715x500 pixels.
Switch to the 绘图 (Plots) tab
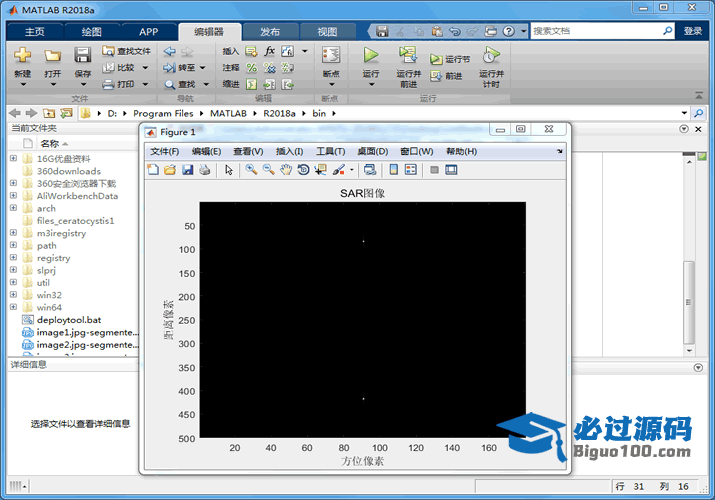92,32
